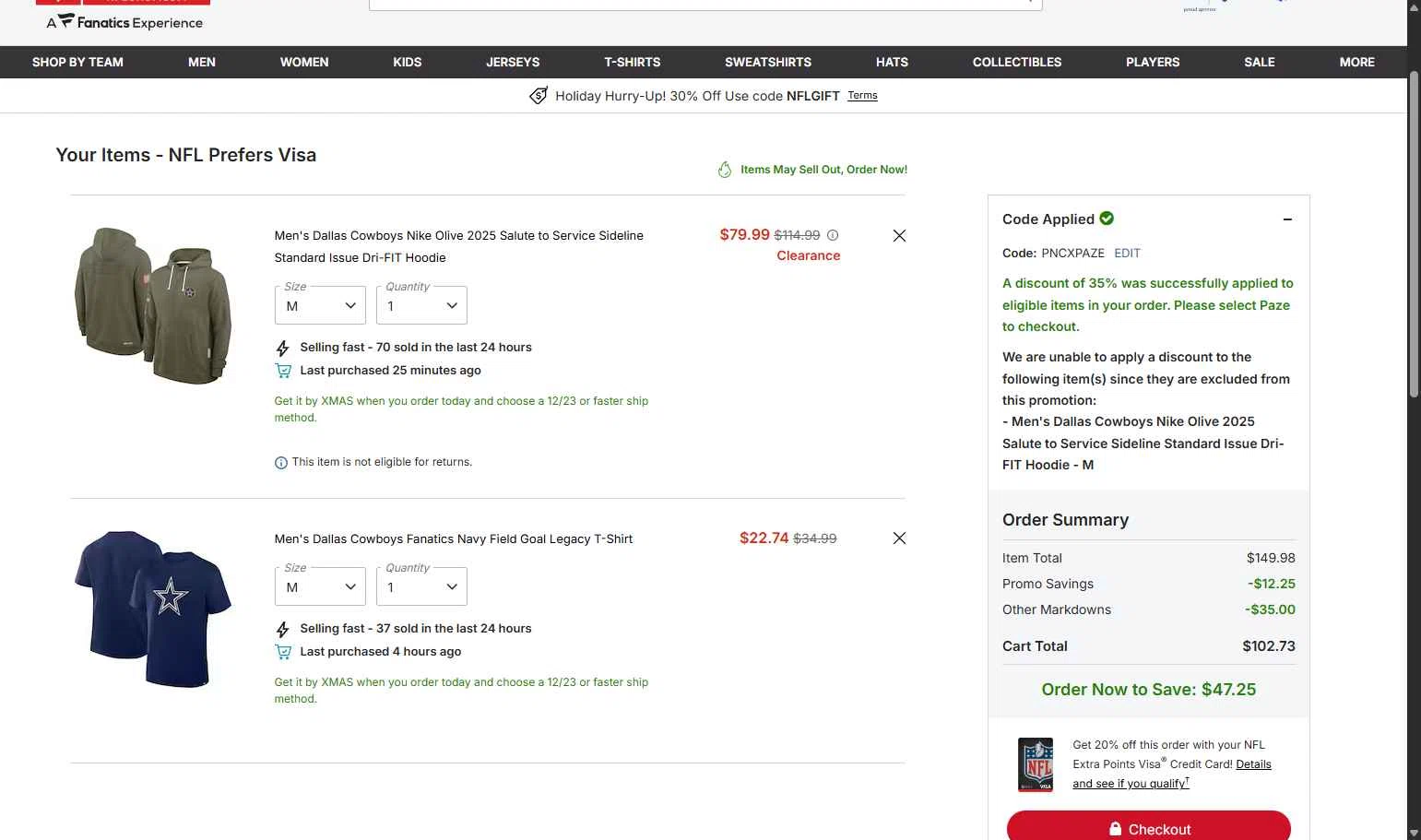Screen dimensions: 1421x840
Task: Click the scrollbar down arrow
Action: coord(1414,834)
